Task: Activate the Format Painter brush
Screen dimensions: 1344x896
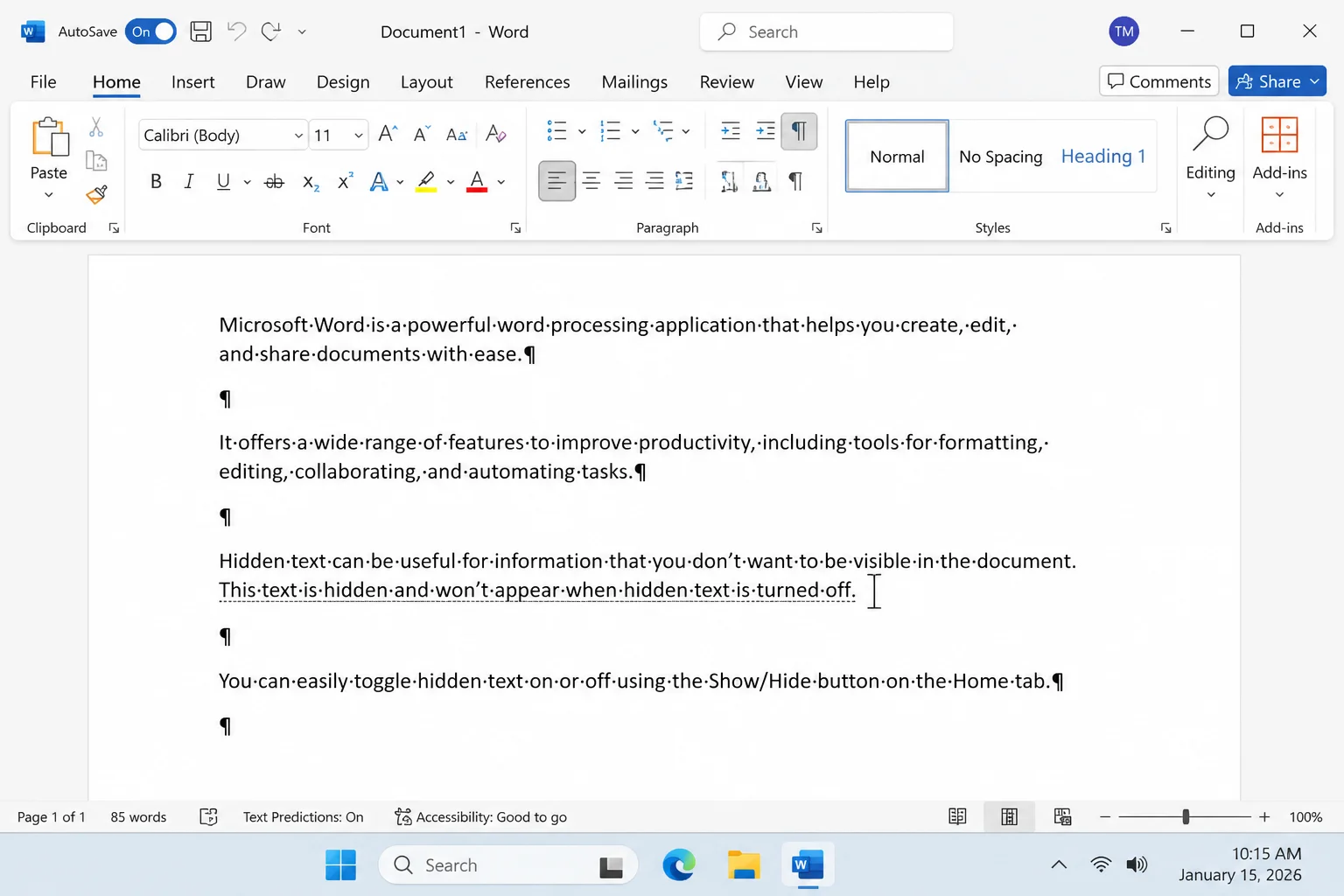Action: (96, 194)
